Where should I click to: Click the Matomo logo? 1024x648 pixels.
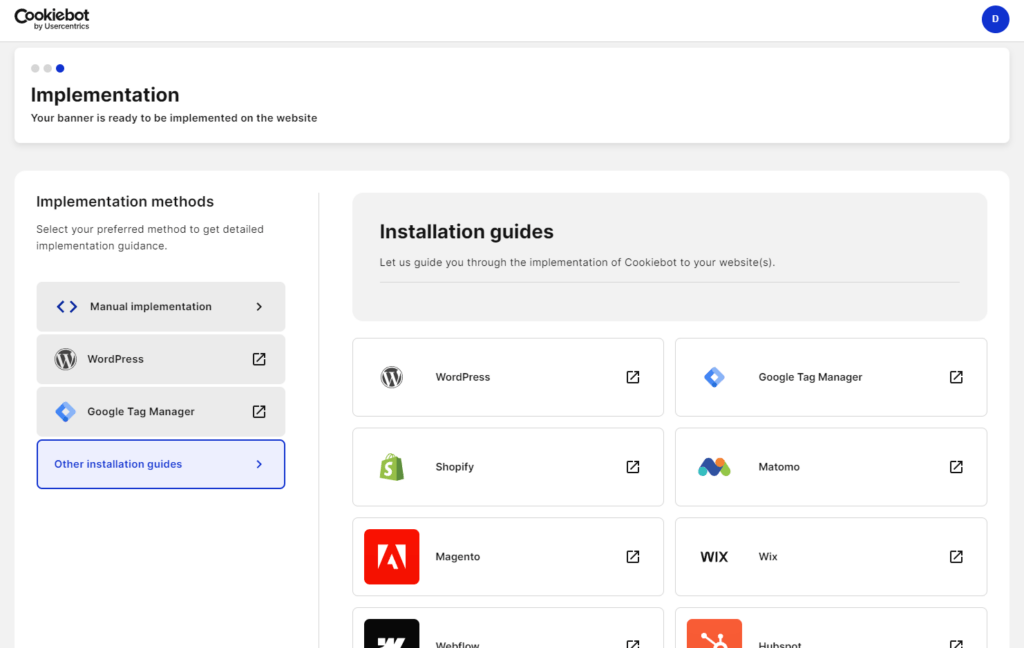click(714, 467)
